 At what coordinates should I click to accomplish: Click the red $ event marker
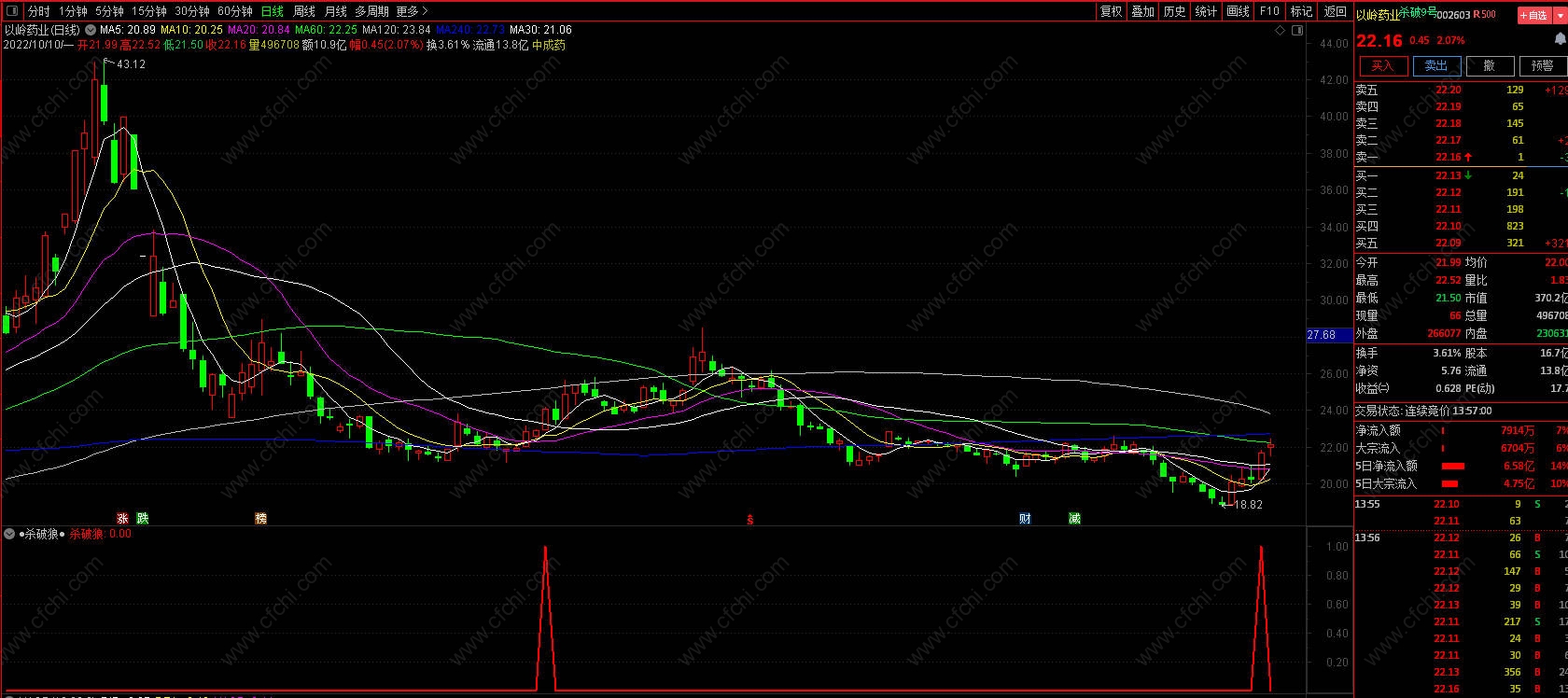749,519
